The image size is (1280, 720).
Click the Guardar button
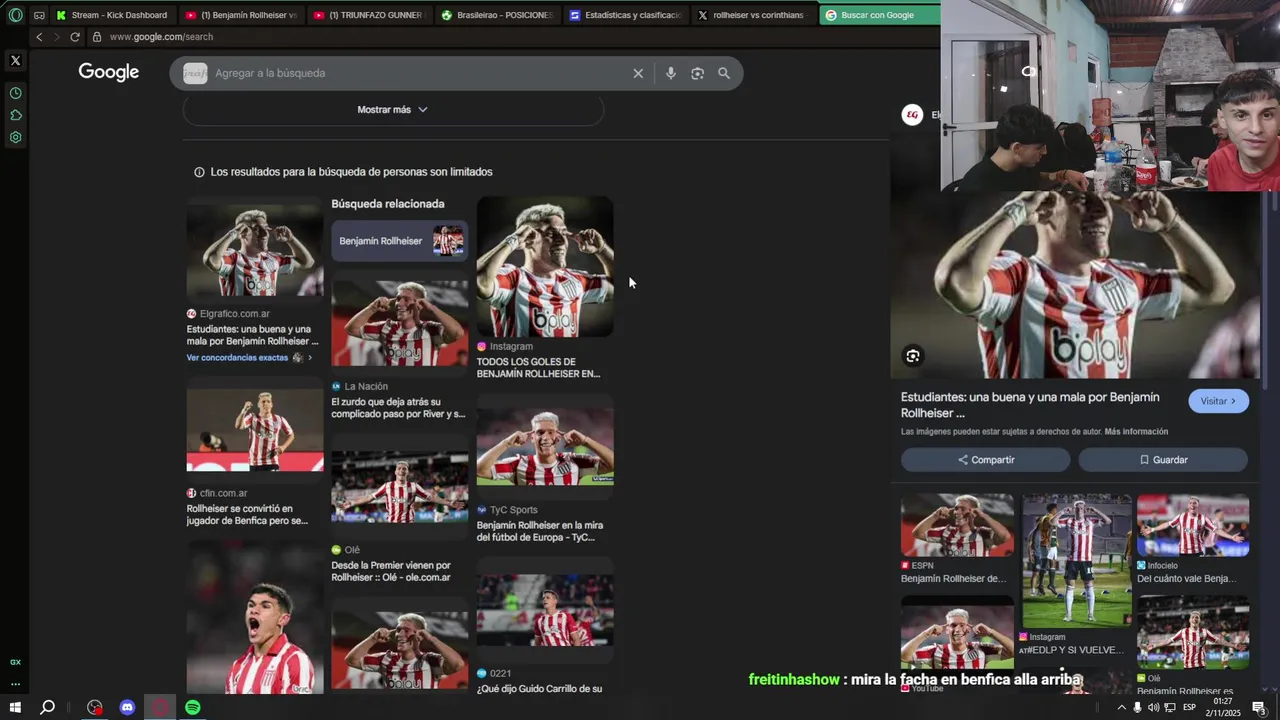(1163, 460)
